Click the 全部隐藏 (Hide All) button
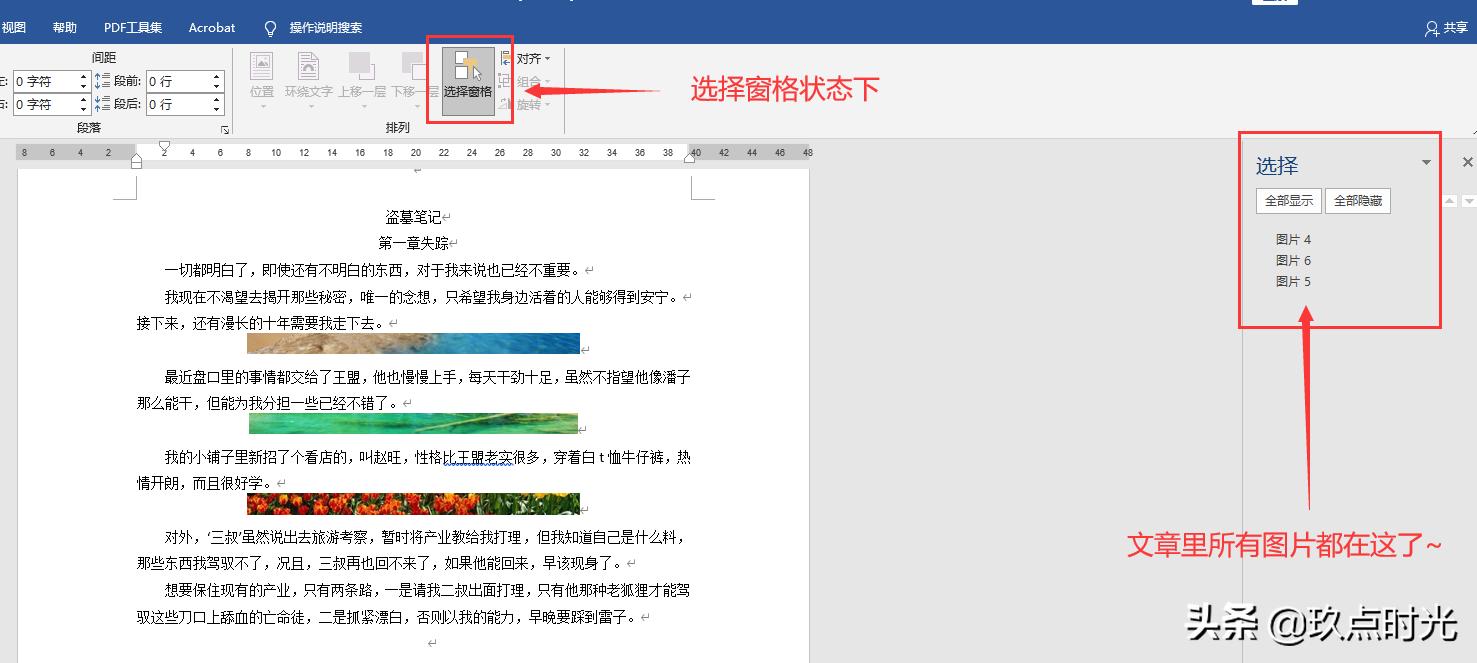This screenshot has height=663, width=1477. 1358,200
